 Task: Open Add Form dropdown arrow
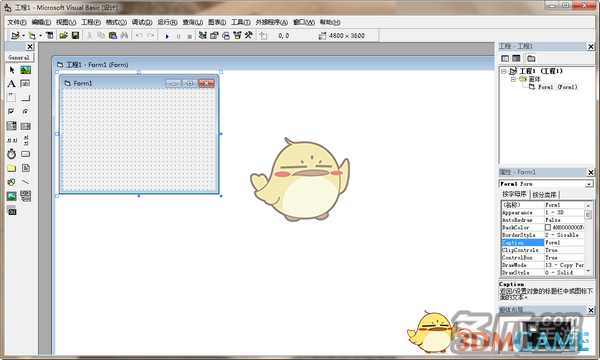click(40, 36)
